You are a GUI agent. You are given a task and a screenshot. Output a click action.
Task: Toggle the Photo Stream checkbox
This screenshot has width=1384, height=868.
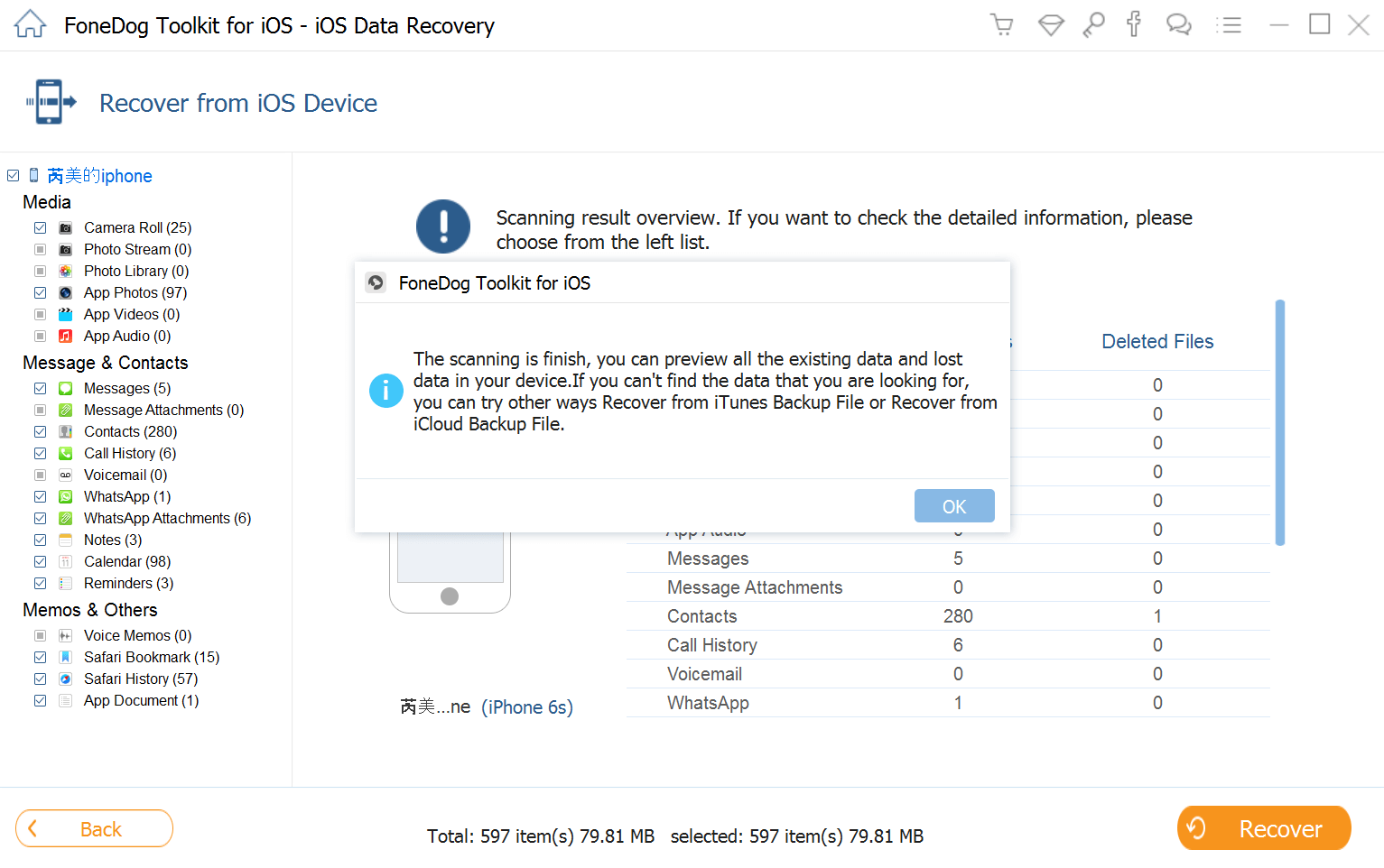coord(40,250)
